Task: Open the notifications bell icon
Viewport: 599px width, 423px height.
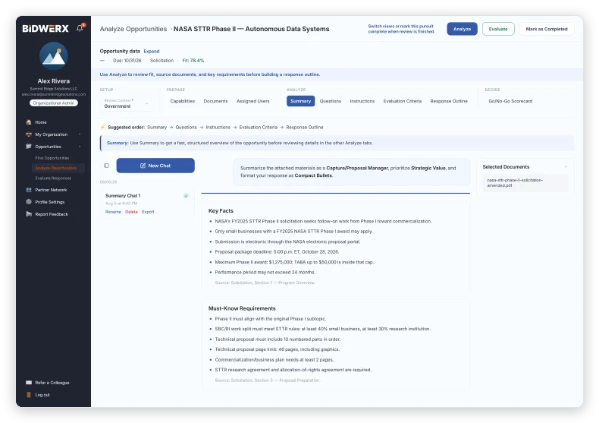Action: coord(80,28)
